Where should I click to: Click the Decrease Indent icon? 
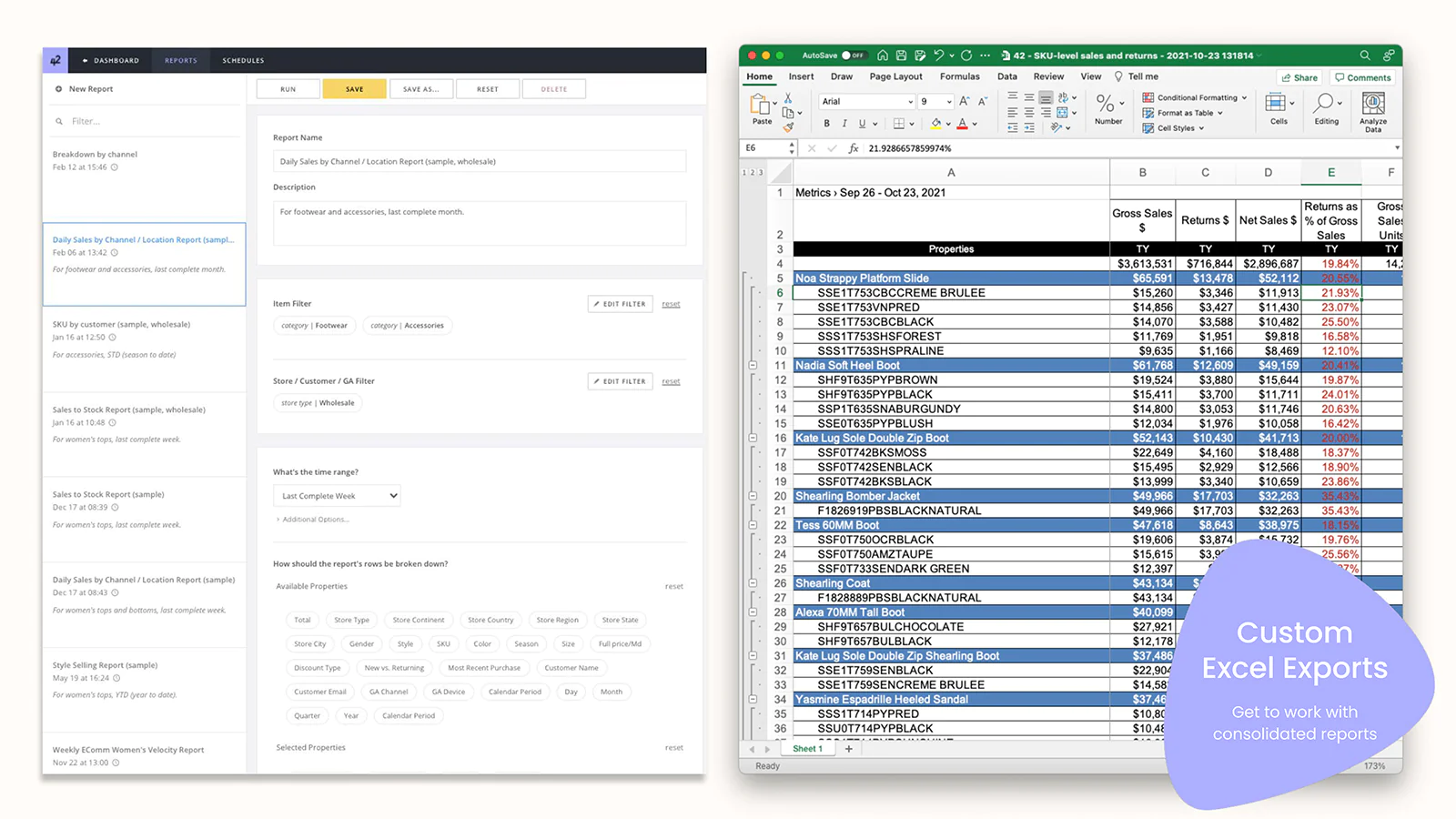pos(1013,128)
